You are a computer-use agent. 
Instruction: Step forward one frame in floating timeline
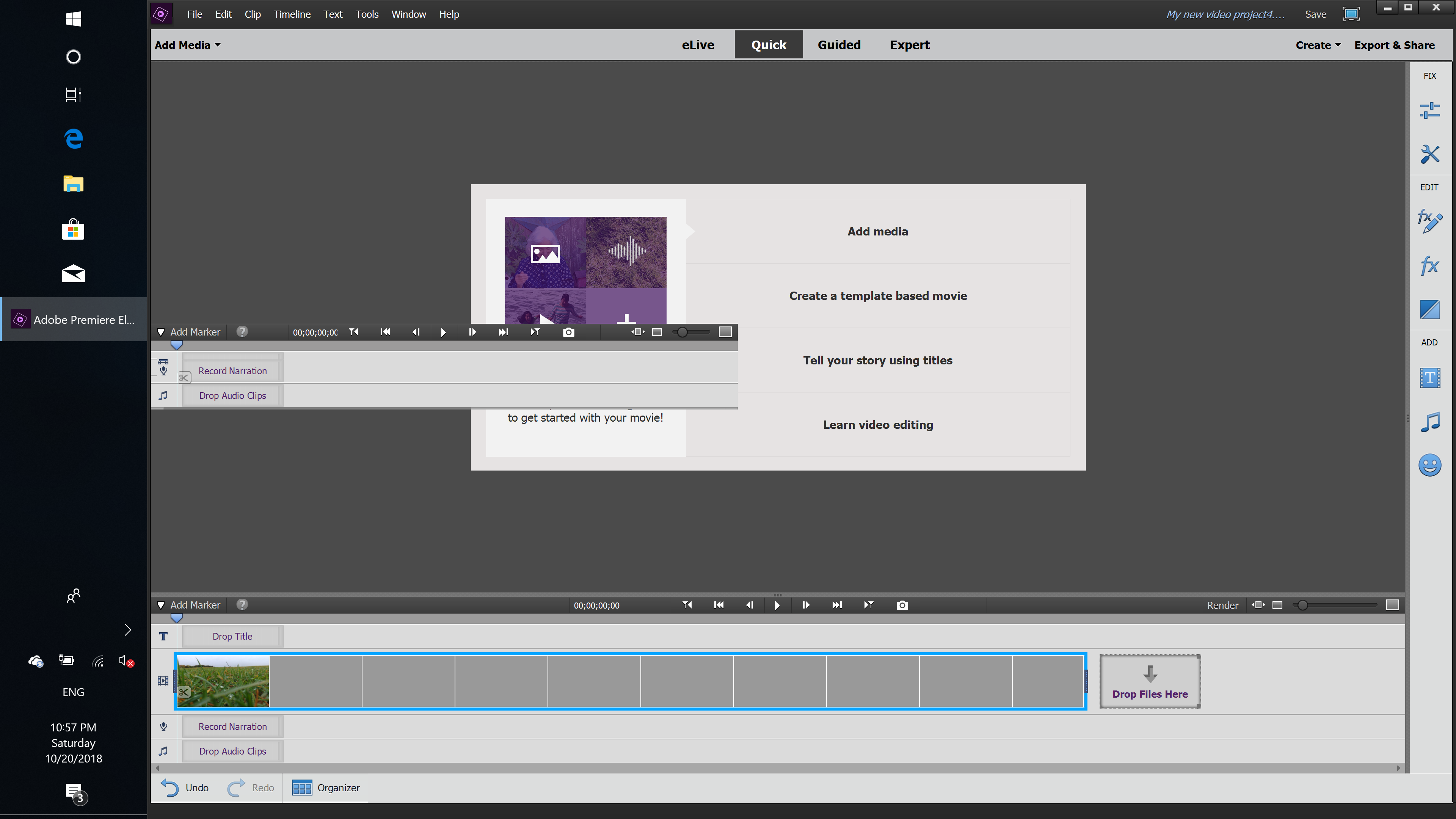click(472, 333)
